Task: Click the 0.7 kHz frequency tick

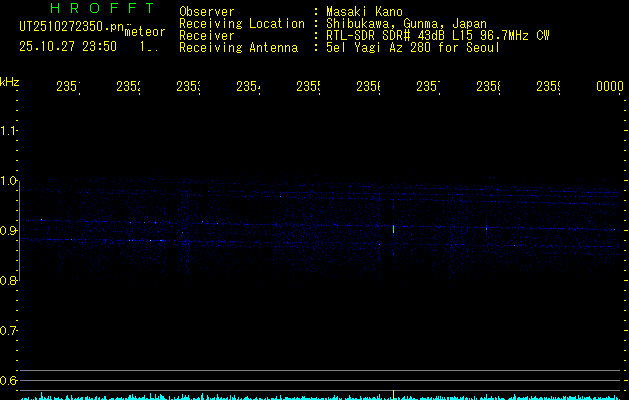Action: pos(10,331)
